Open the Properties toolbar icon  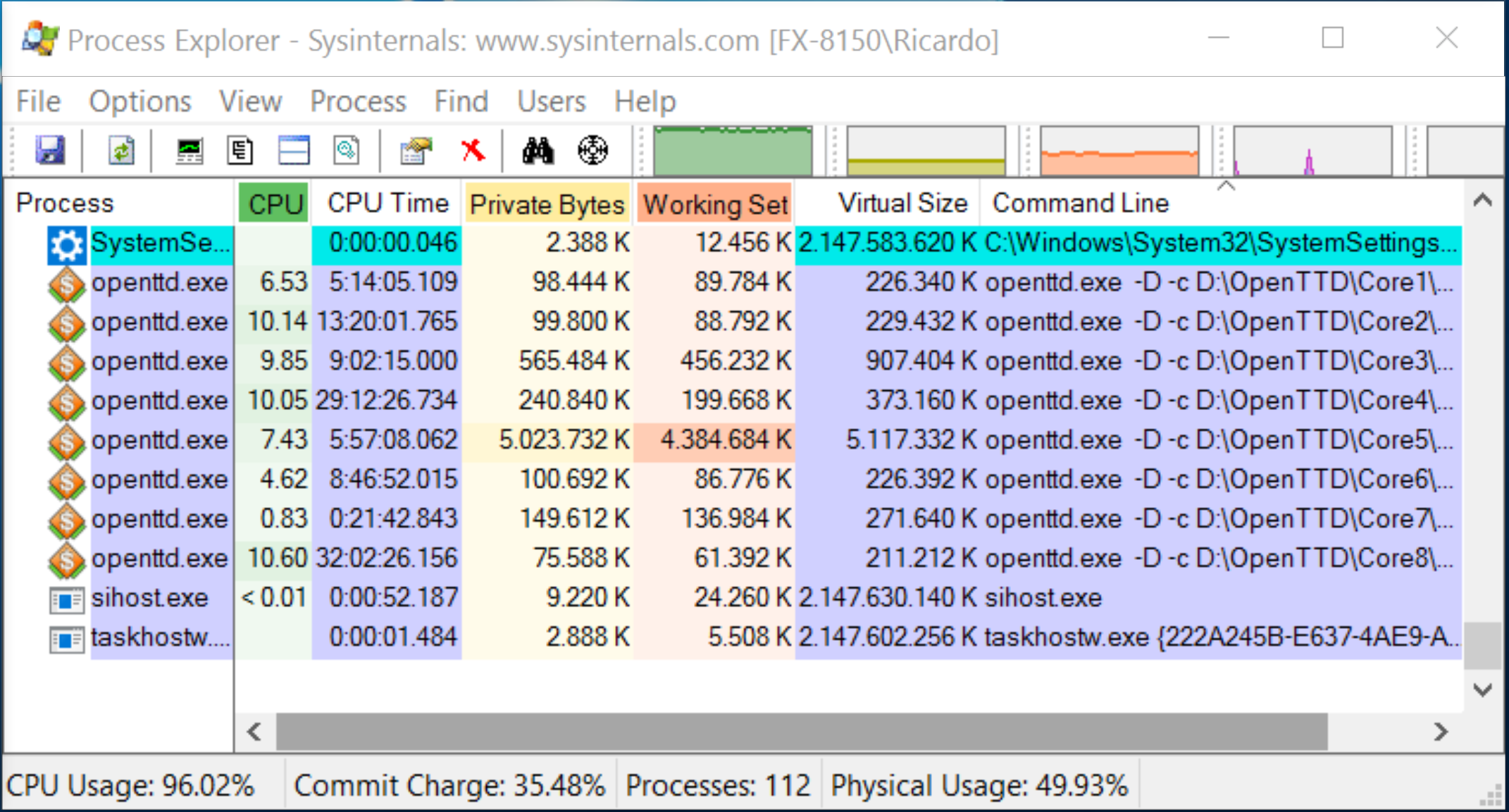coord(416,150)
